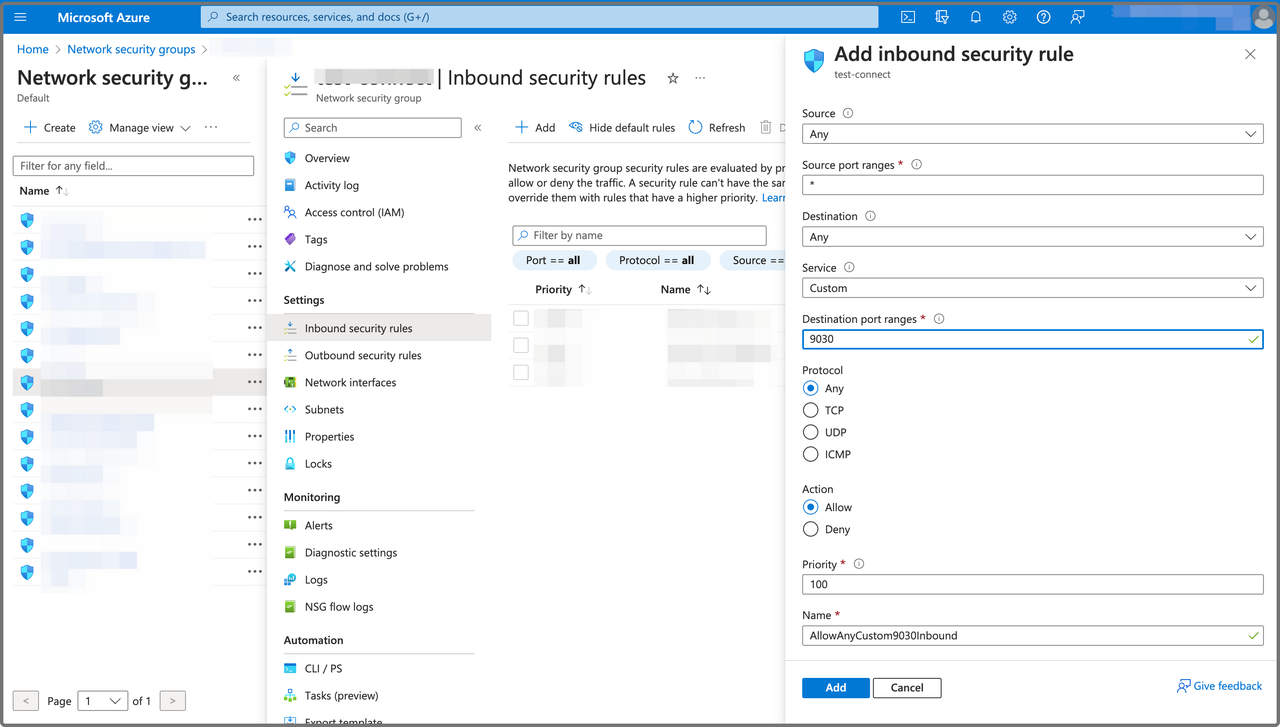Open Cloud Shell from the top bar
Screen dimensions: 1280x727
pyautogui.click(x=908, y=17)
